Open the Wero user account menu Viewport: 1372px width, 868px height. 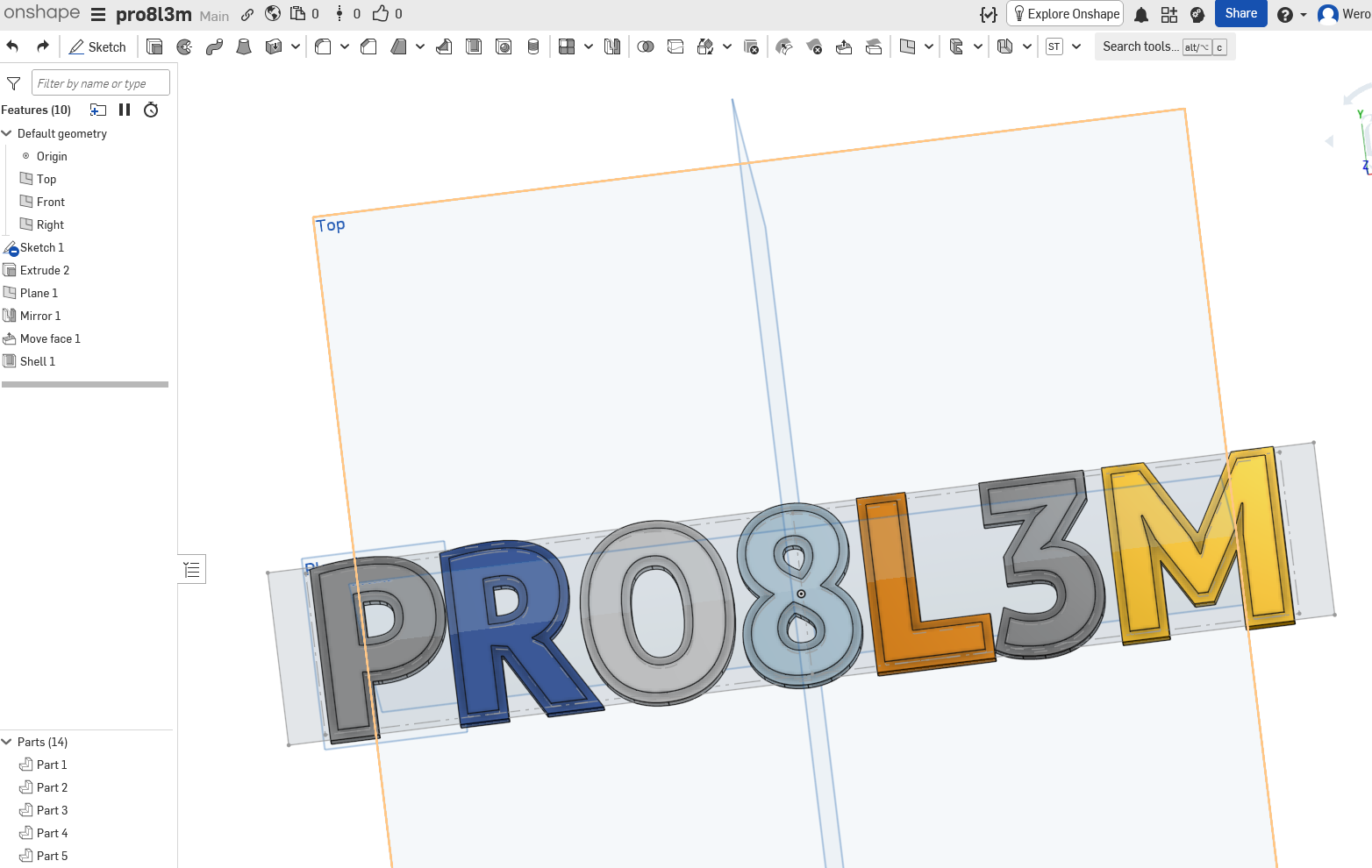pyautogui.click(x=1344, y=14)
